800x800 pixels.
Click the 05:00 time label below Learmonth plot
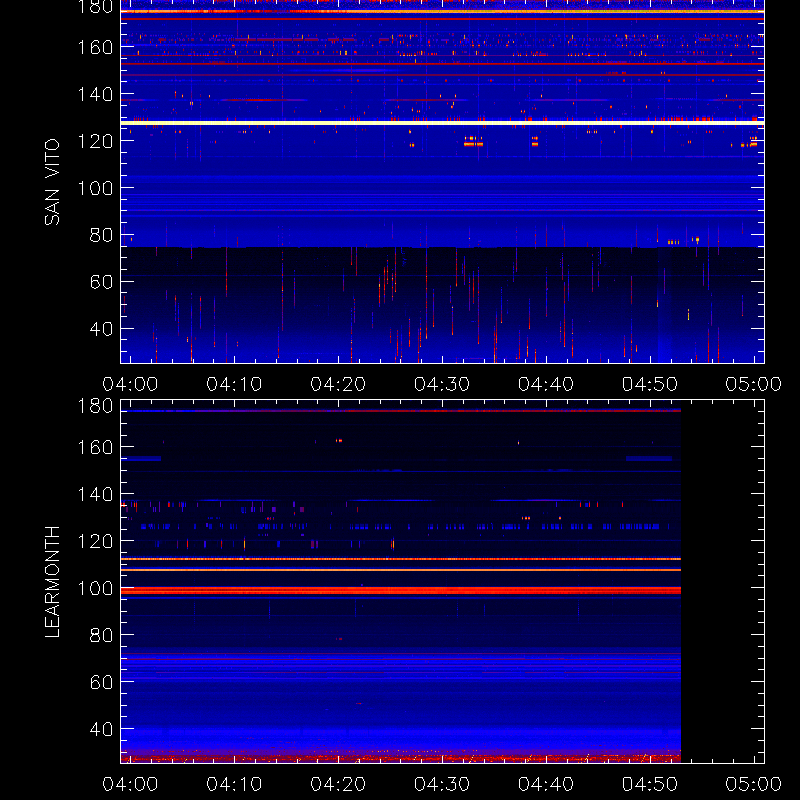pos(754,784)
